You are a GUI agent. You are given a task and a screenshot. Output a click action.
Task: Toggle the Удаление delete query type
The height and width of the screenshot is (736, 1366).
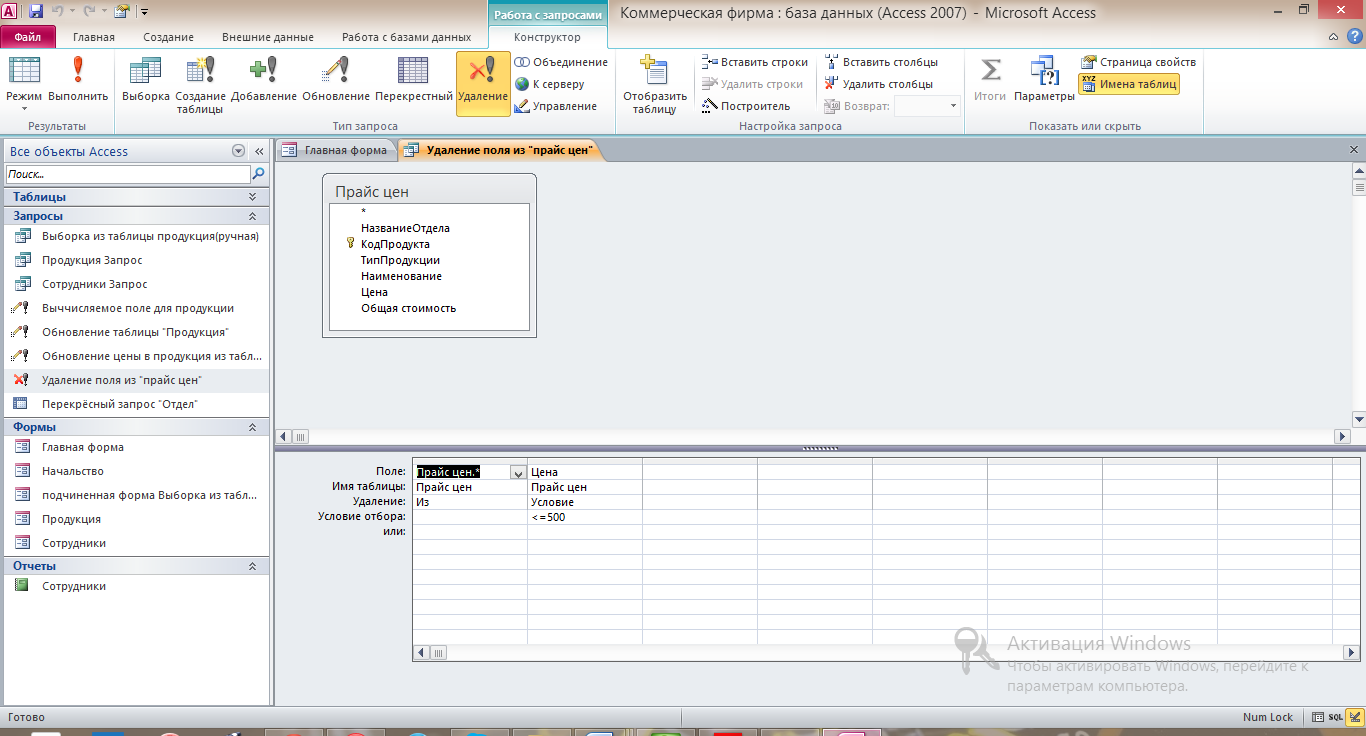[x=483, y=85]
